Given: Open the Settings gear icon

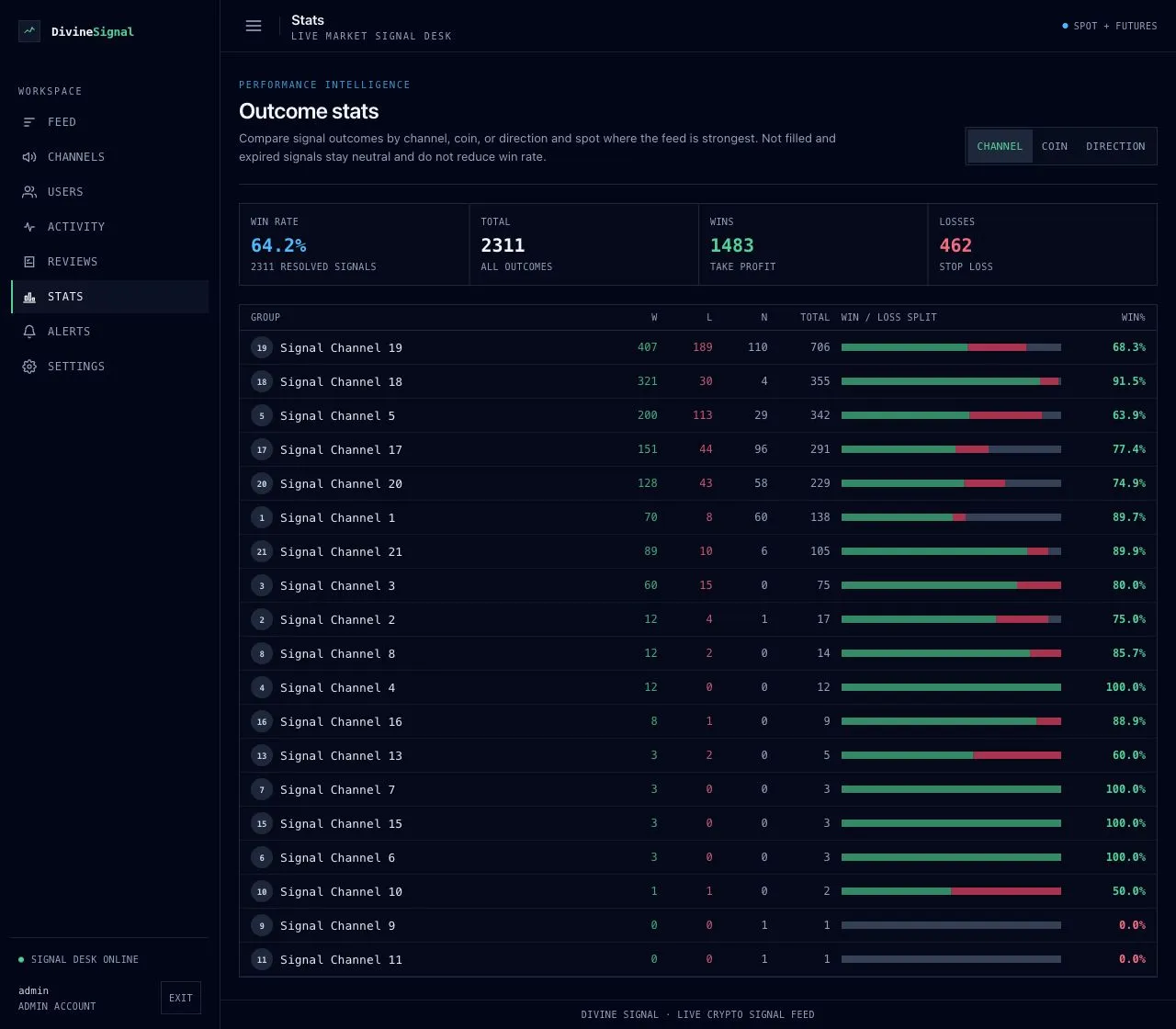Looking at the screenshot, I should pos(29,367).
